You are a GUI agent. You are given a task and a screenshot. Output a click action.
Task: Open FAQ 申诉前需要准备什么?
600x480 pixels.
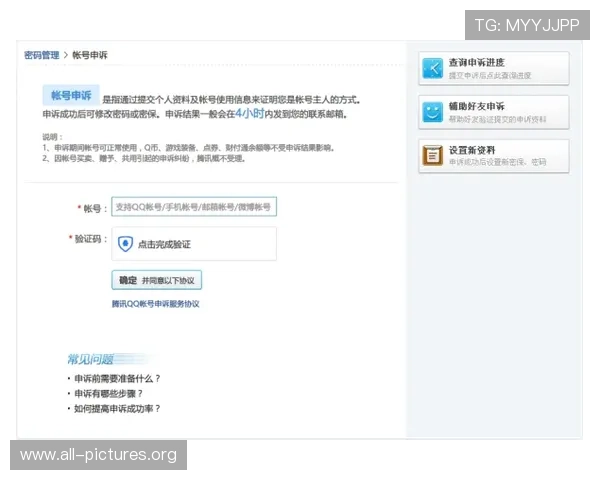117,379
